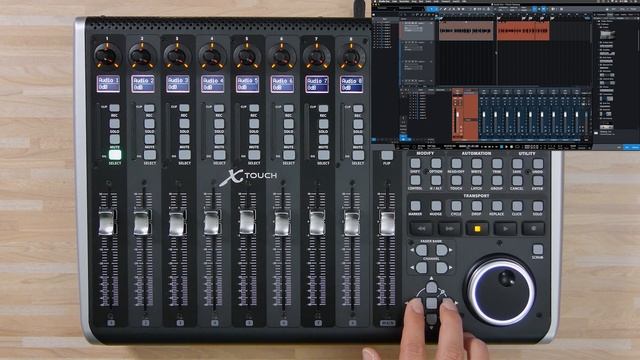Toggle the transport section Solo button
Viewport: 640px width, 360px height.
538,205
